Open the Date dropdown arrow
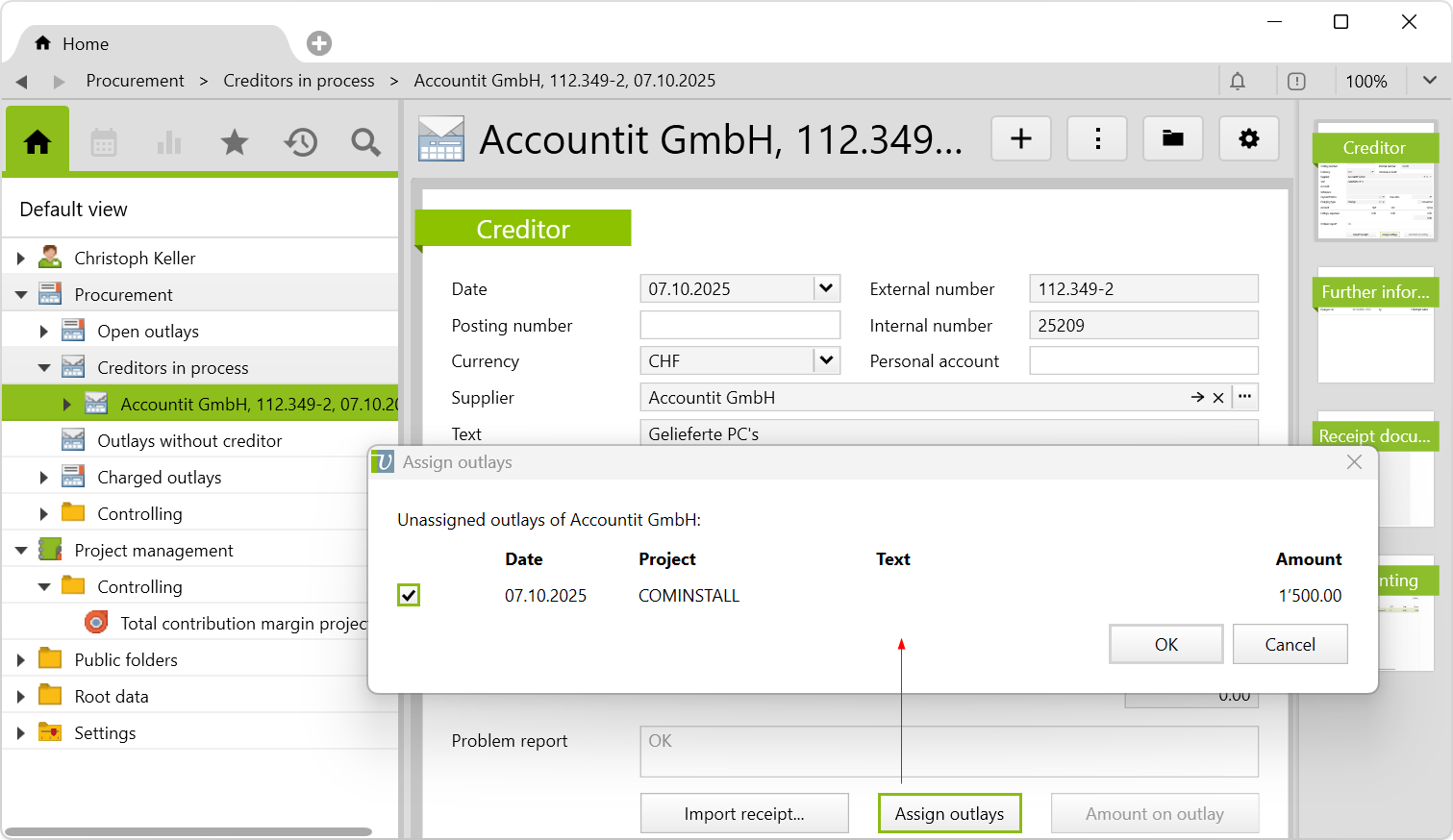Screen dimensions: 1453x840 point(826,288)
